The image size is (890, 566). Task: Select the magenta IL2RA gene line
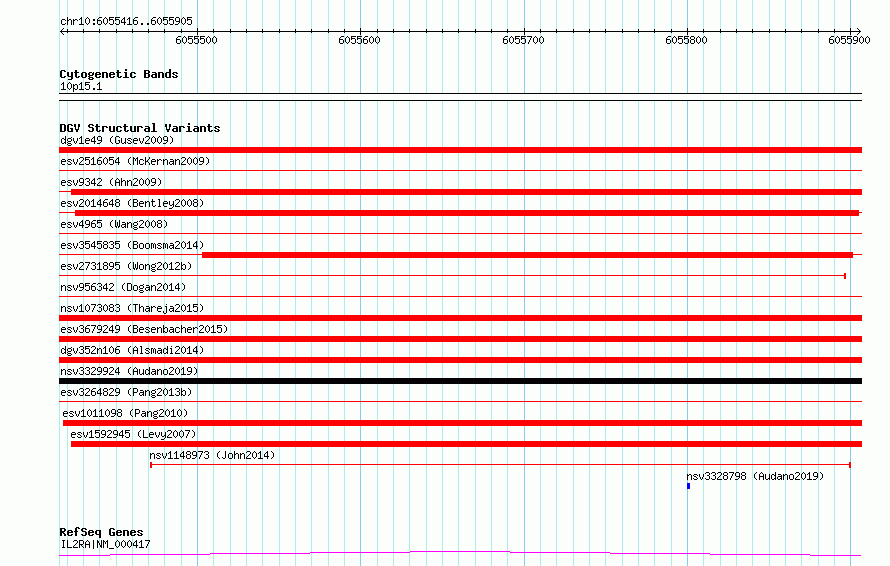click(460, 553)
